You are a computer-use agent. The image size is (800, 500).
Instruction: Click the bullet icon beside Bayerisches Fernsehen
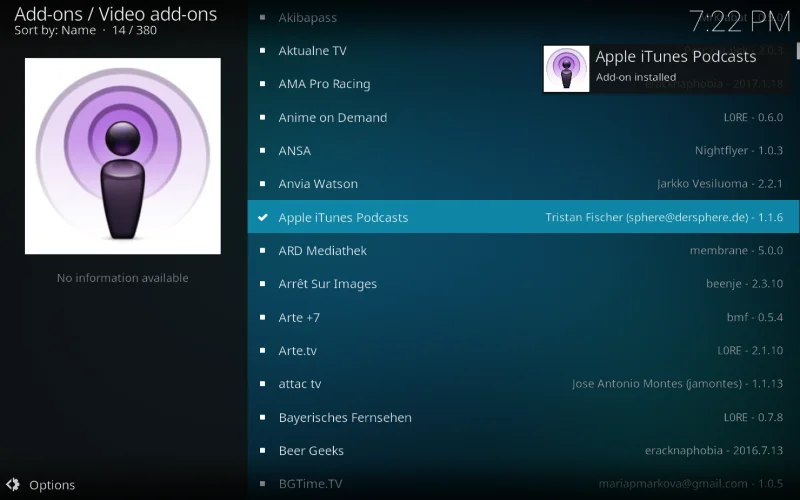click(x=262, y=417)
